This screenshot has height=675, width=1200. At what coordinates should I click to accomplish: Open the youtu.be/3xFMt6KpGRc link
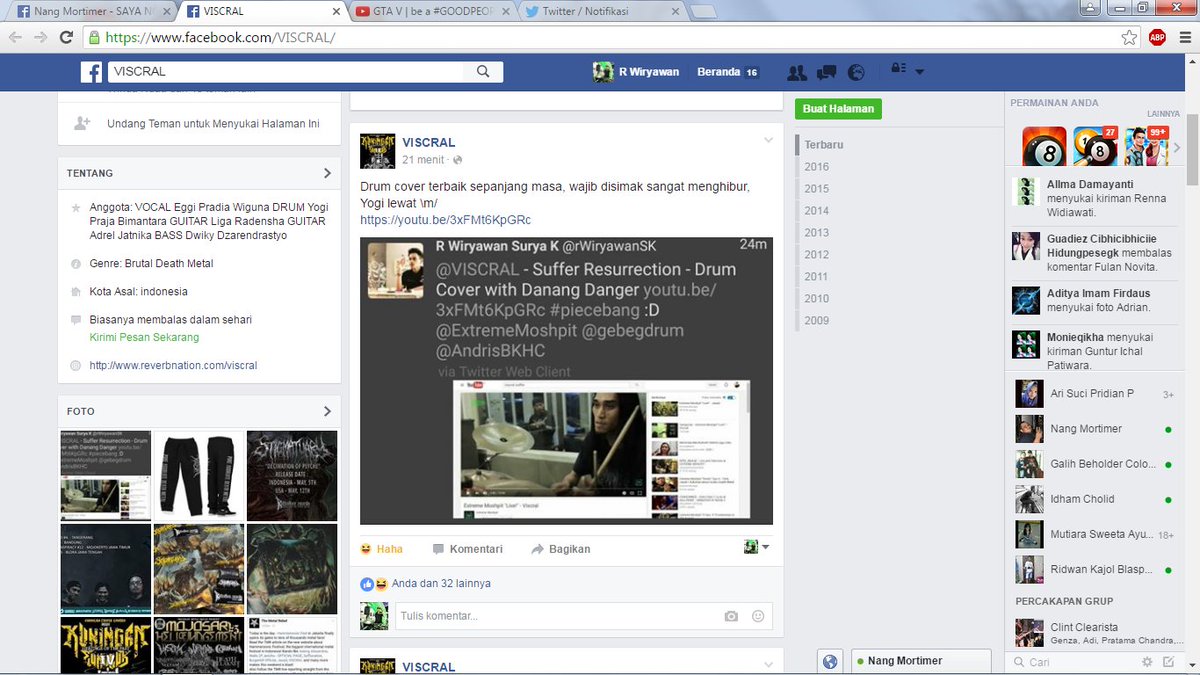(445, 220)
